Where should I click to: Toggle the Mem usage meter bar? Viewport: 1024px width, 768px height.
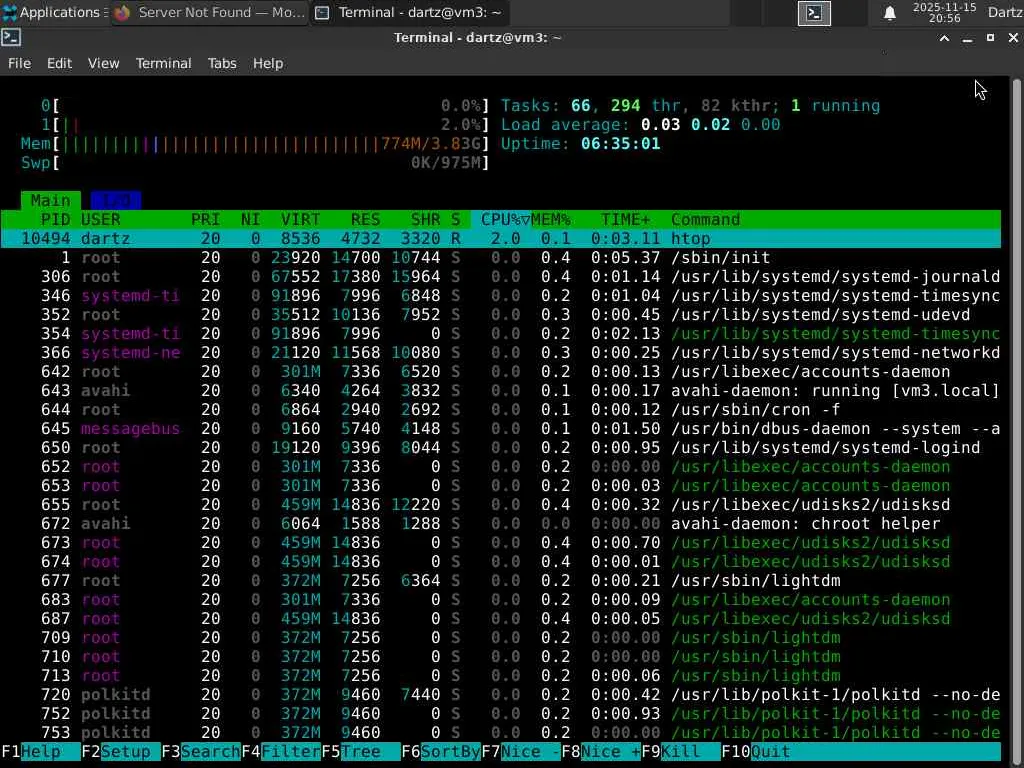[255, 144]
